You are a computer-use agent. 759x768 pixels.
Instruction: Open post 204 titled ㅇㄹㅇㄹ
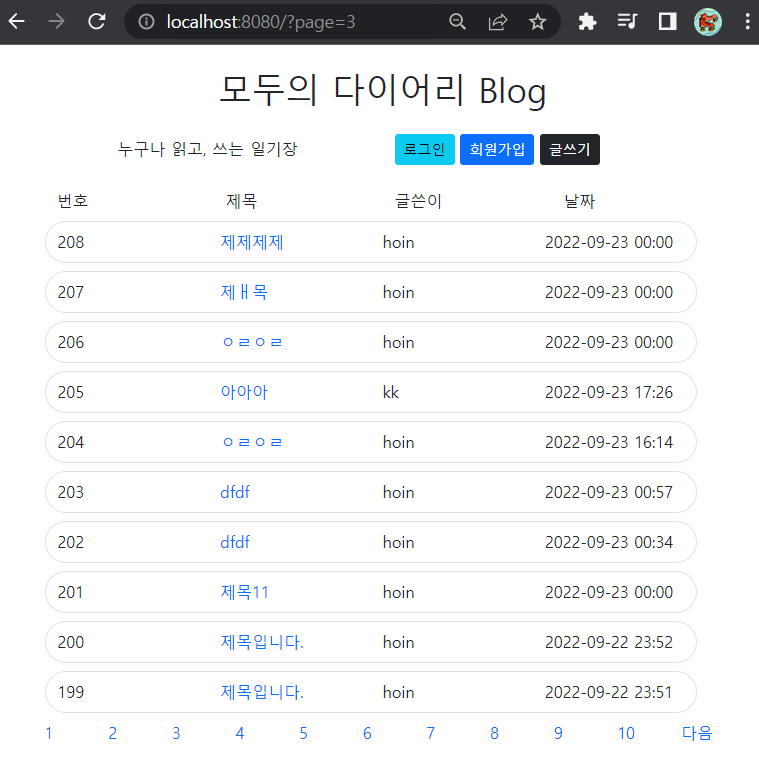coord(252,442)
